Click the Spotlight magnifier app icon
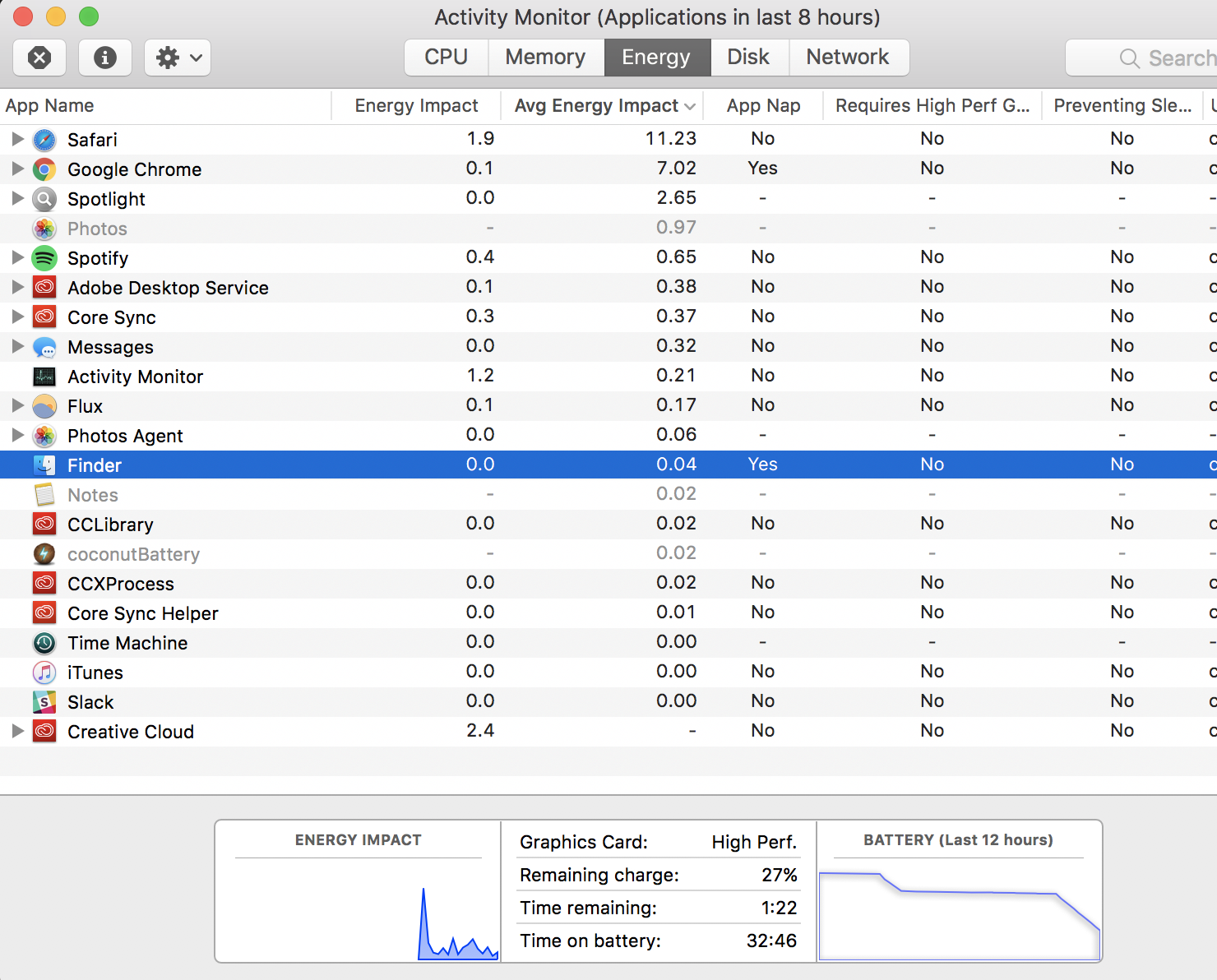This screenshot has width=1217, height=980. pos(44,199)
